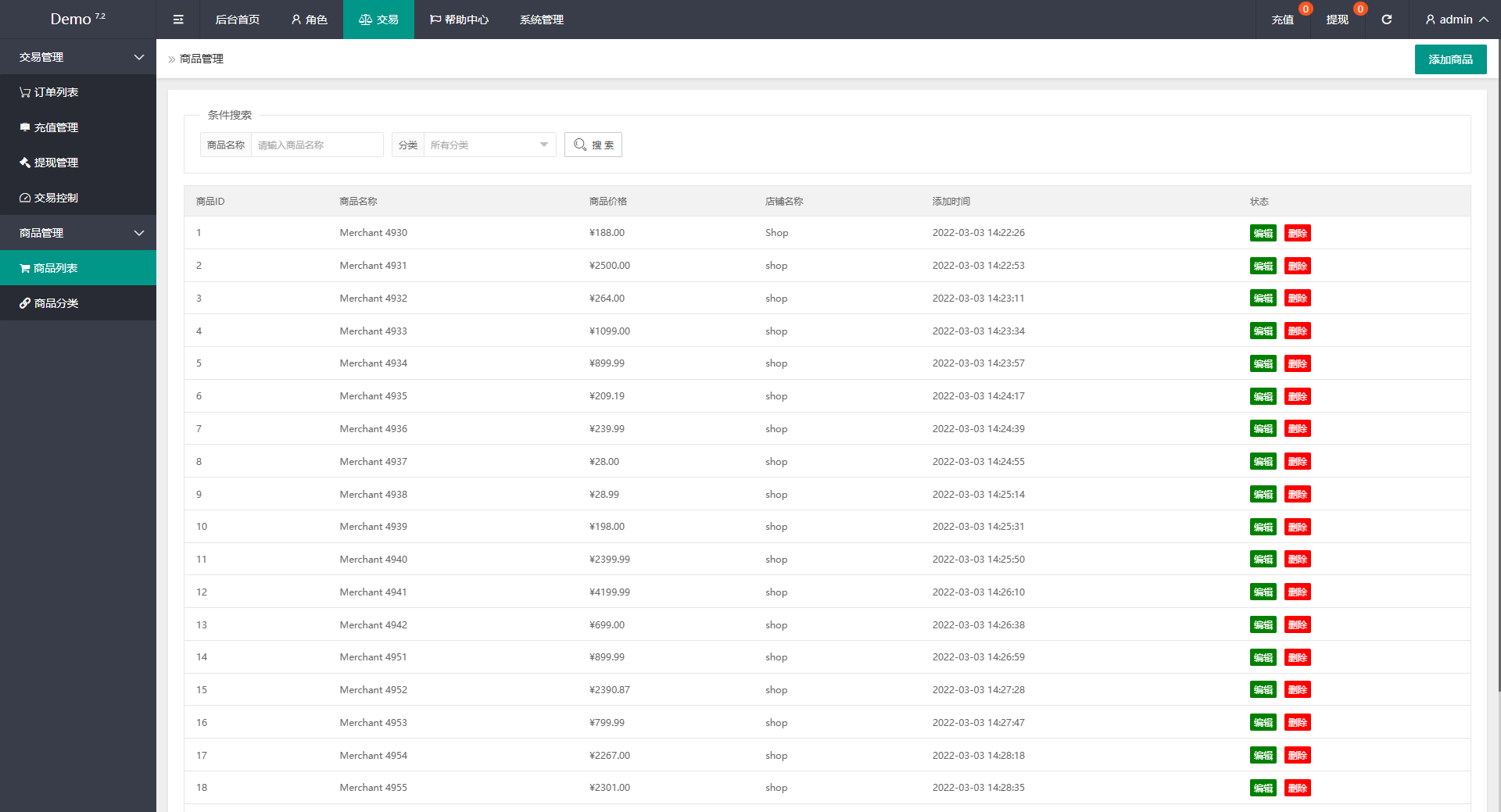Collapse the 交易管理 sidebar group
Viewport: 1501px width, 812px height.
tap(78, 57)
